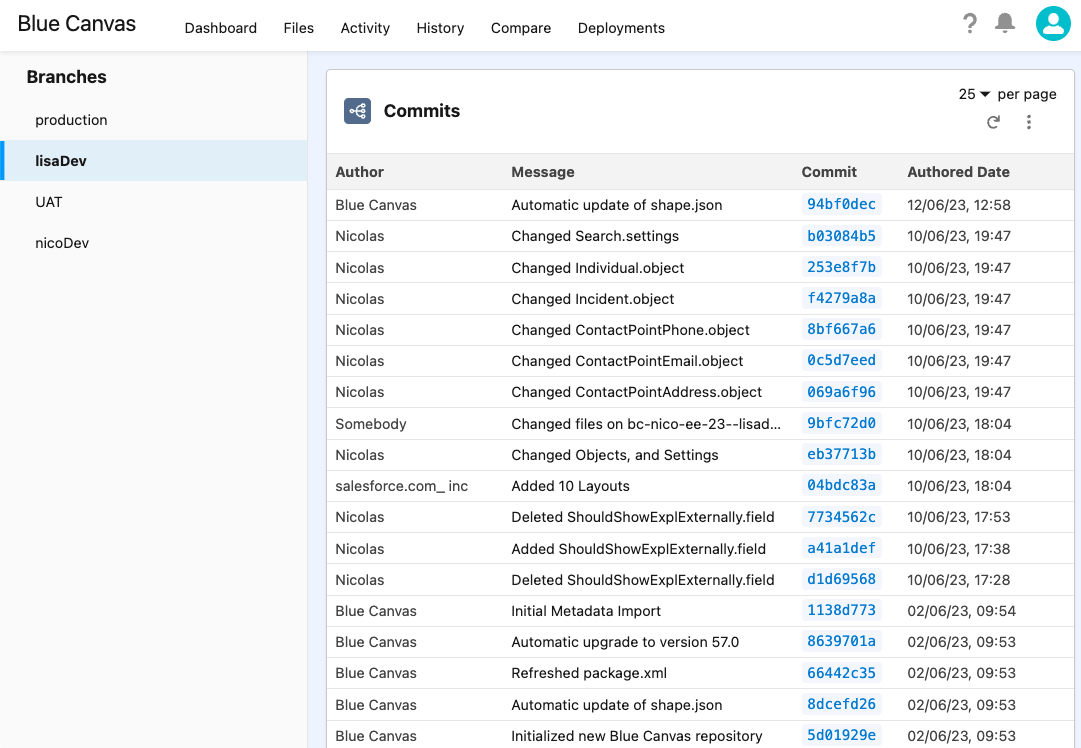Click the Commits panel branch icon

click(x=356, y=111)
